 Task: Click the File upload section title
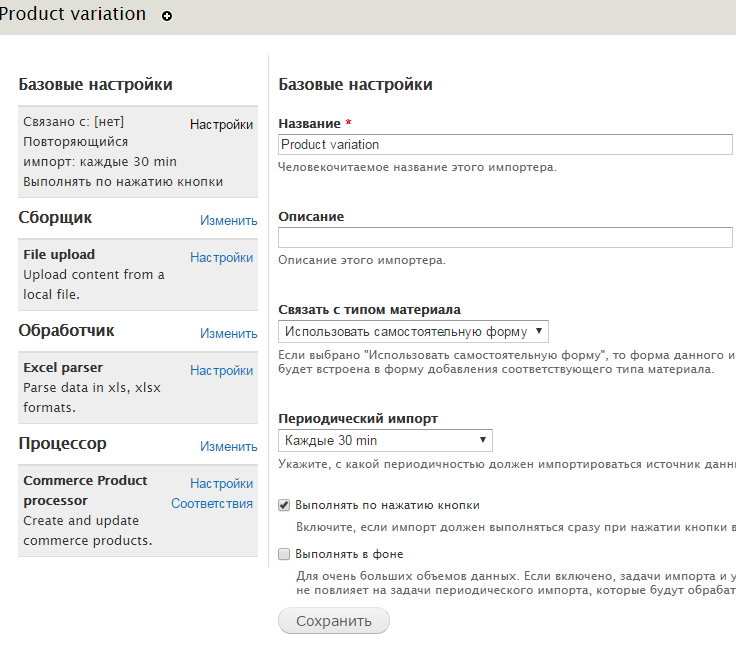[x=59, y=254]
